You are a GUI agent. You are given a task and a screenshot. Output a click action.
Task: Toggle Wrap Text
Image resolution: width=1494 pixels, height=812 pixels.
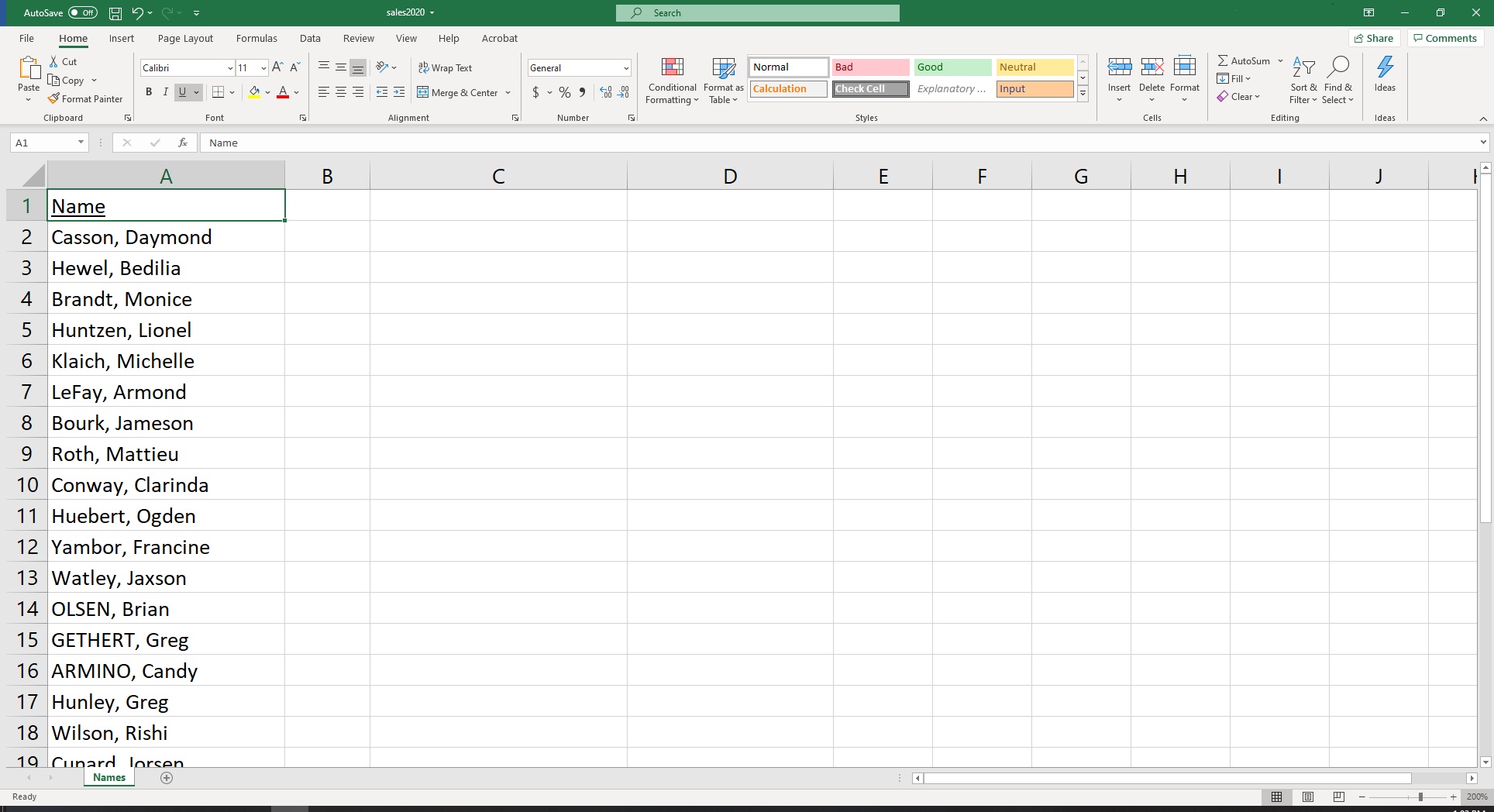pos(446,67)
